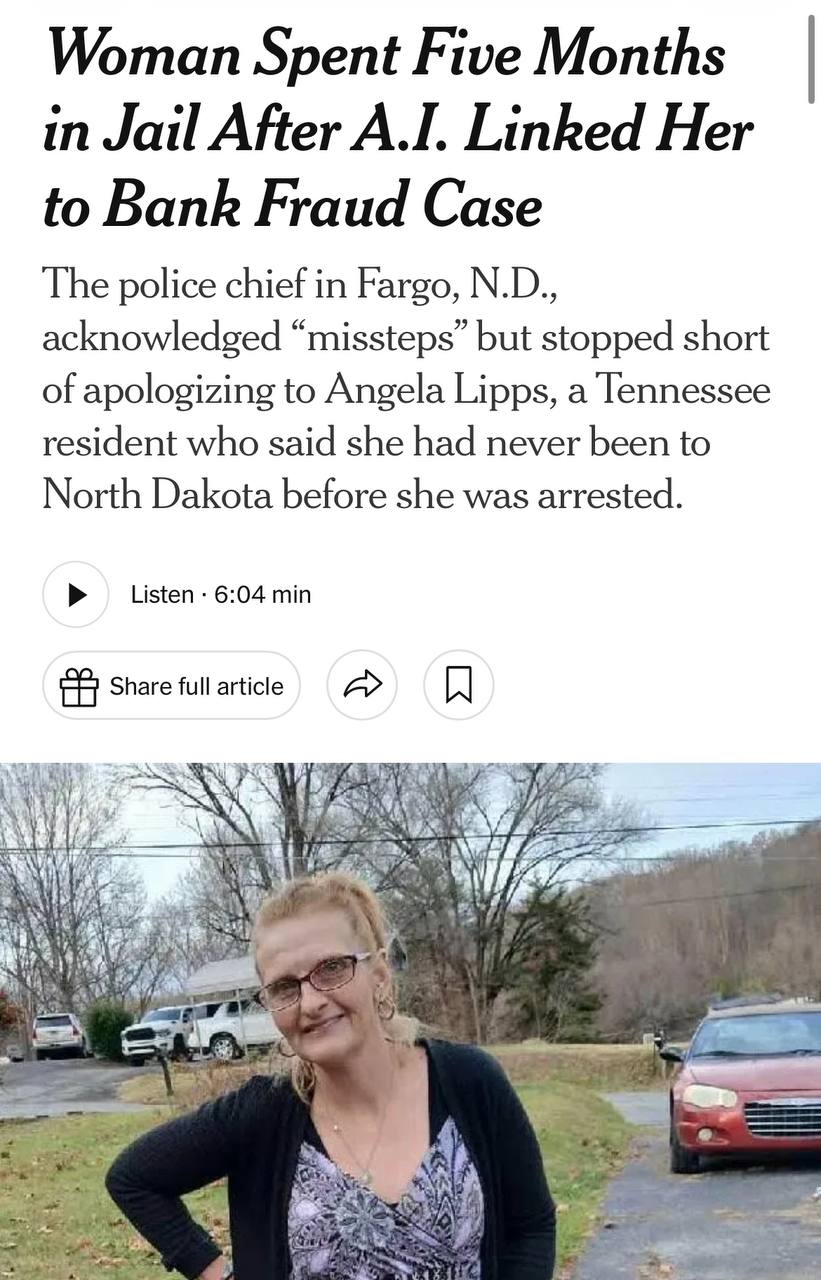The height and width of the screenshot is (1280, 821).
Task: Bookmark this article with the save icon
Action: (458, 685)
